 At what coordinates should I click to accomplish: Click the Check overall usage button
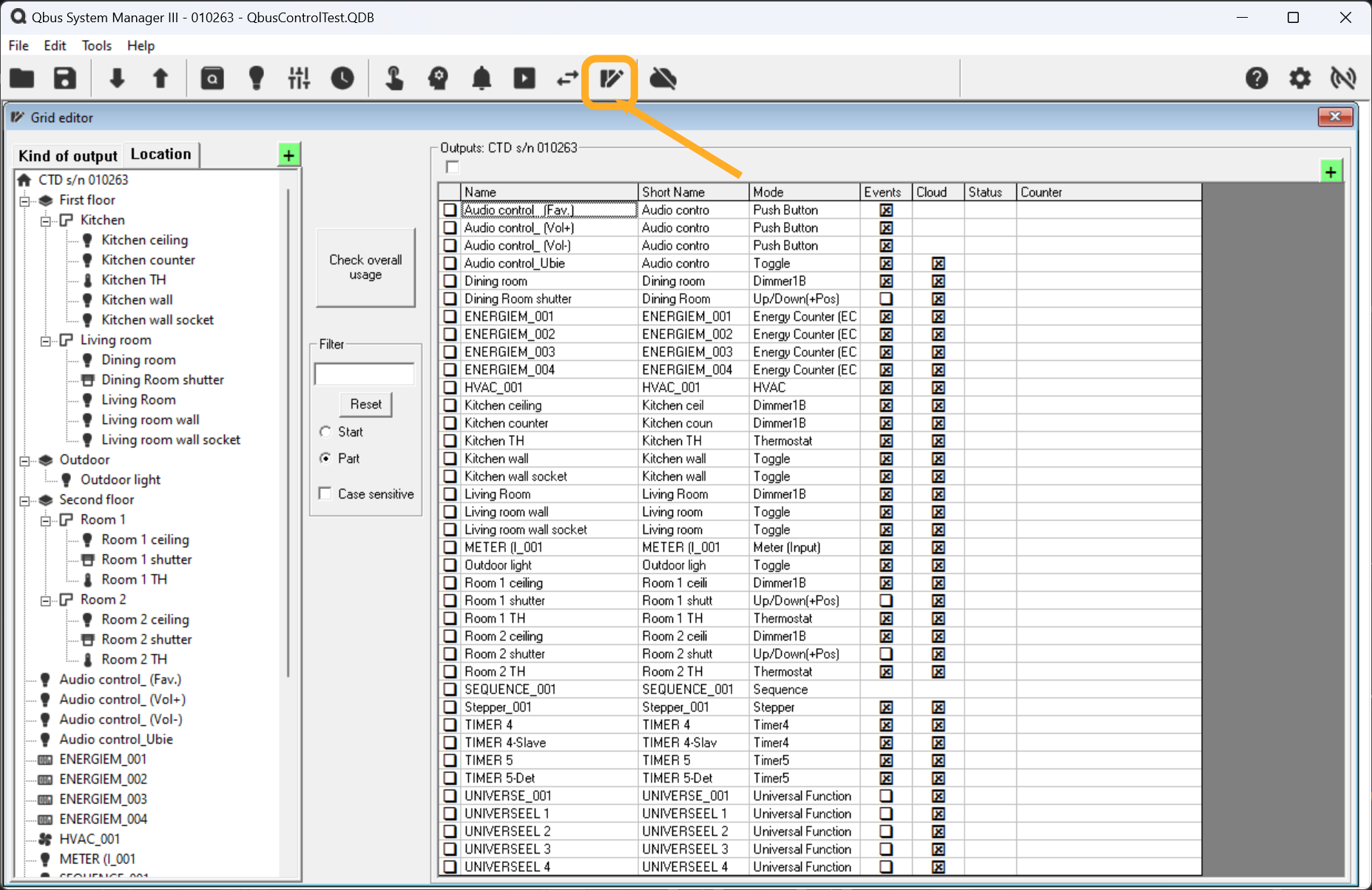click(365, 267)
